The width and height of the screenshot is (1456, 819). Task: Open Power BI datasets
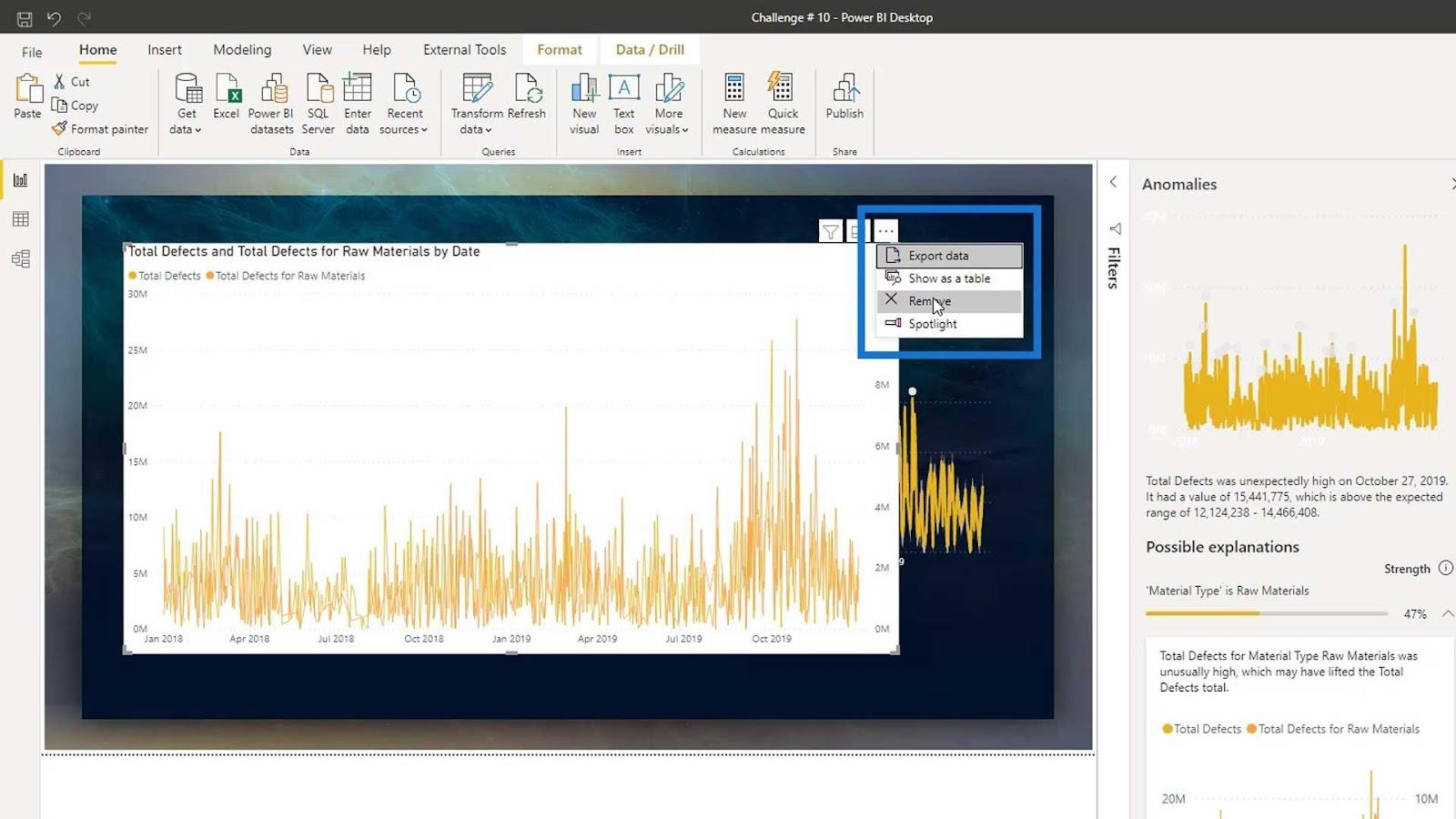pos(271,104)
